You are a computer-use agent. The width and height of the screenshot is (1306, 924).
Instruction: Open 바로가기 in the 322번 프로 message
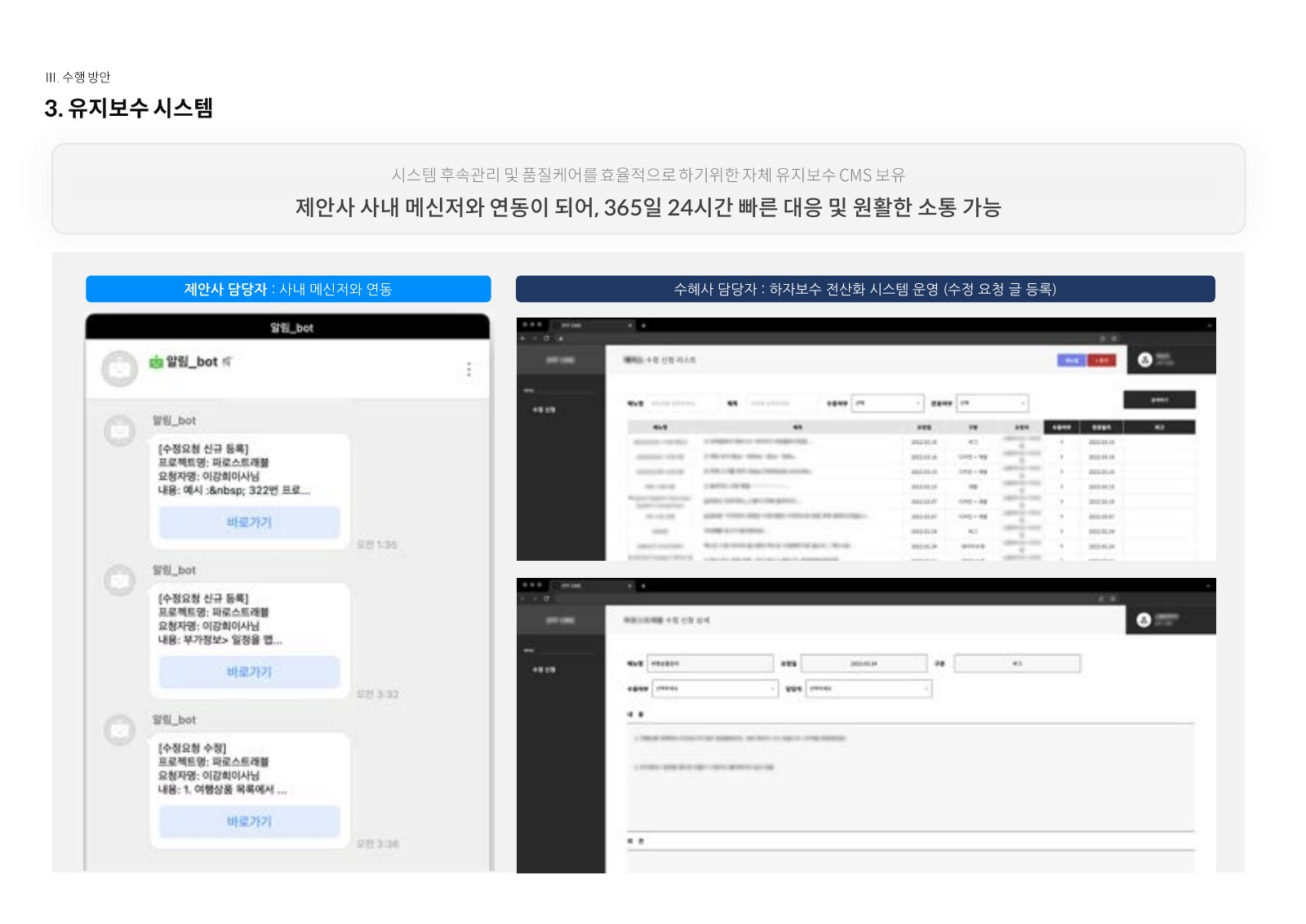(x=249, y=522)
